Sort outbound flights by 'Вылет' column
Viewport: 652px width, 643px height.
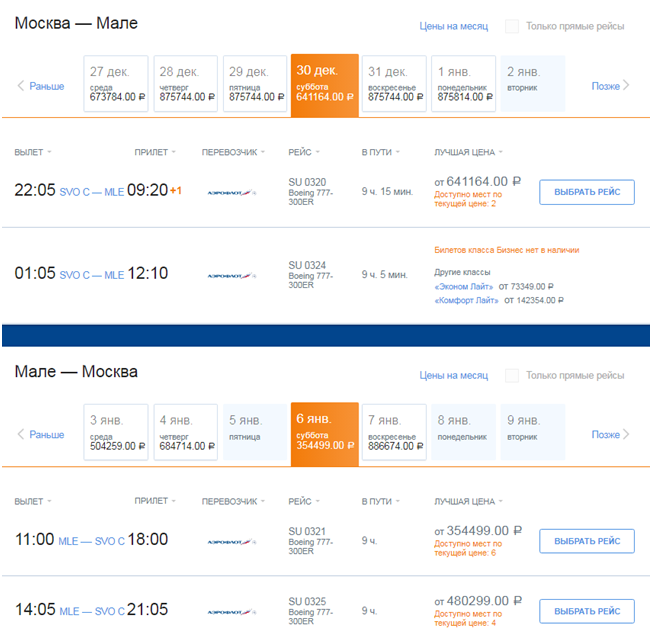point(33,152)
